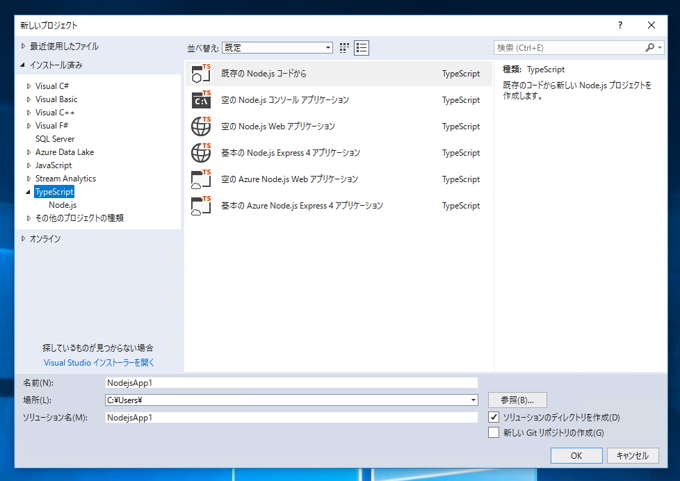Select the JavaScript category label
The width and height of the screenshot is (680, 481).
[x=53, y=165]
